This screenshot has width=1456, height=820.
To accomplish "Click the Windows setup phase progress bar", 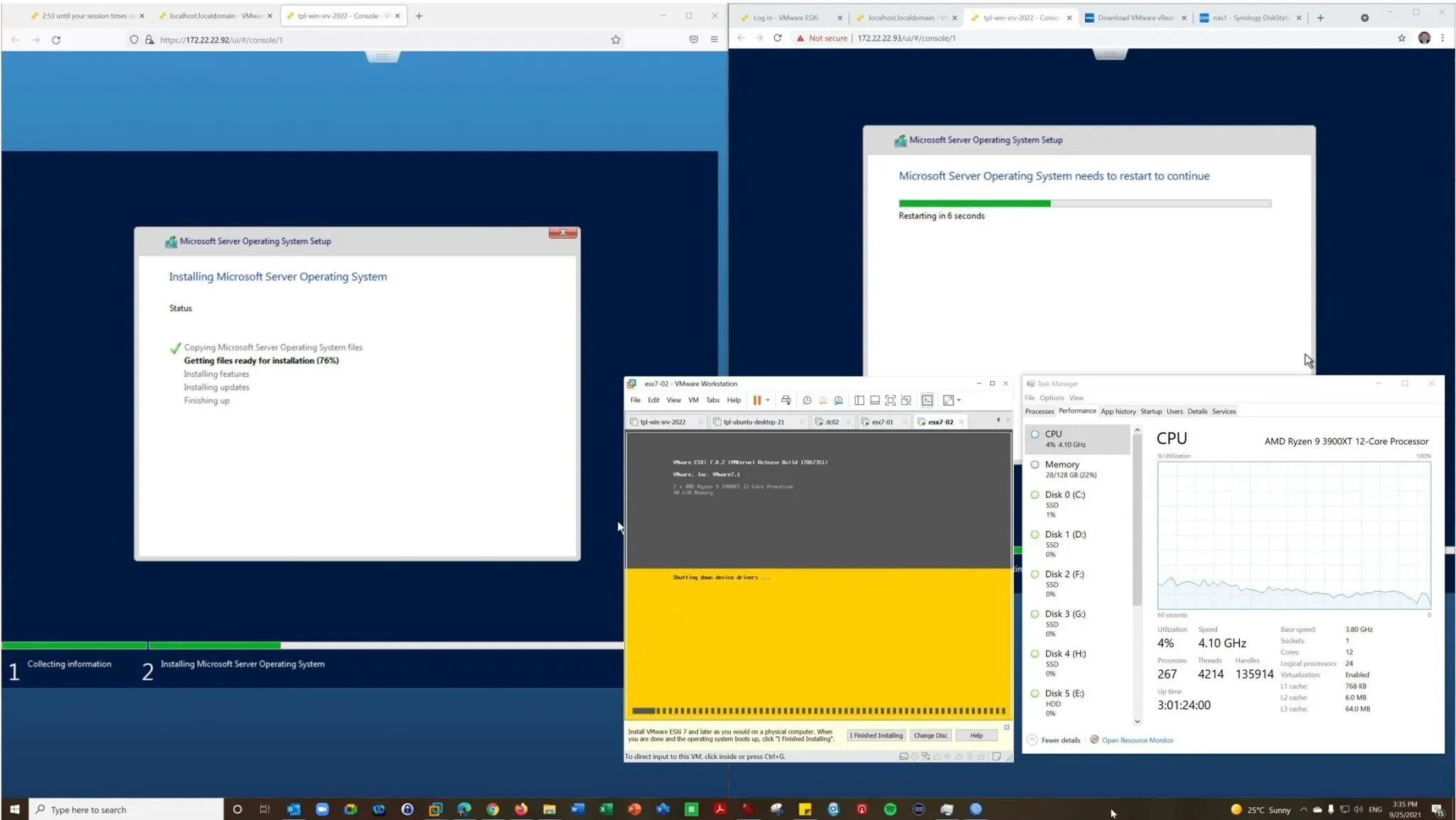I will [313, 645].
